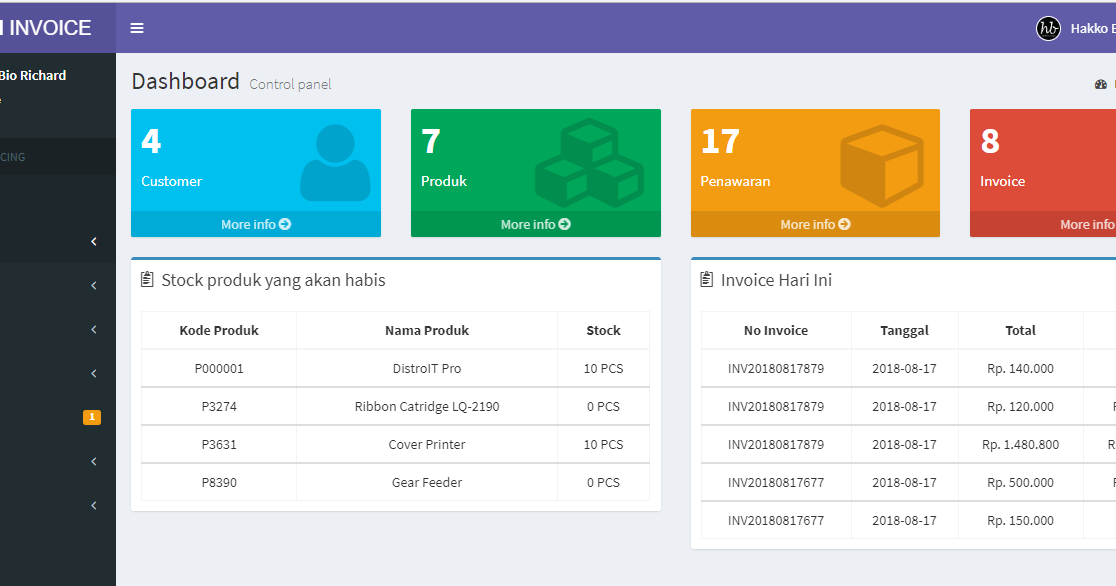Open the hamburger navigation menu
Viewport: 1116px width, 586px height.
pyautogui.click(x=136, y=28)
